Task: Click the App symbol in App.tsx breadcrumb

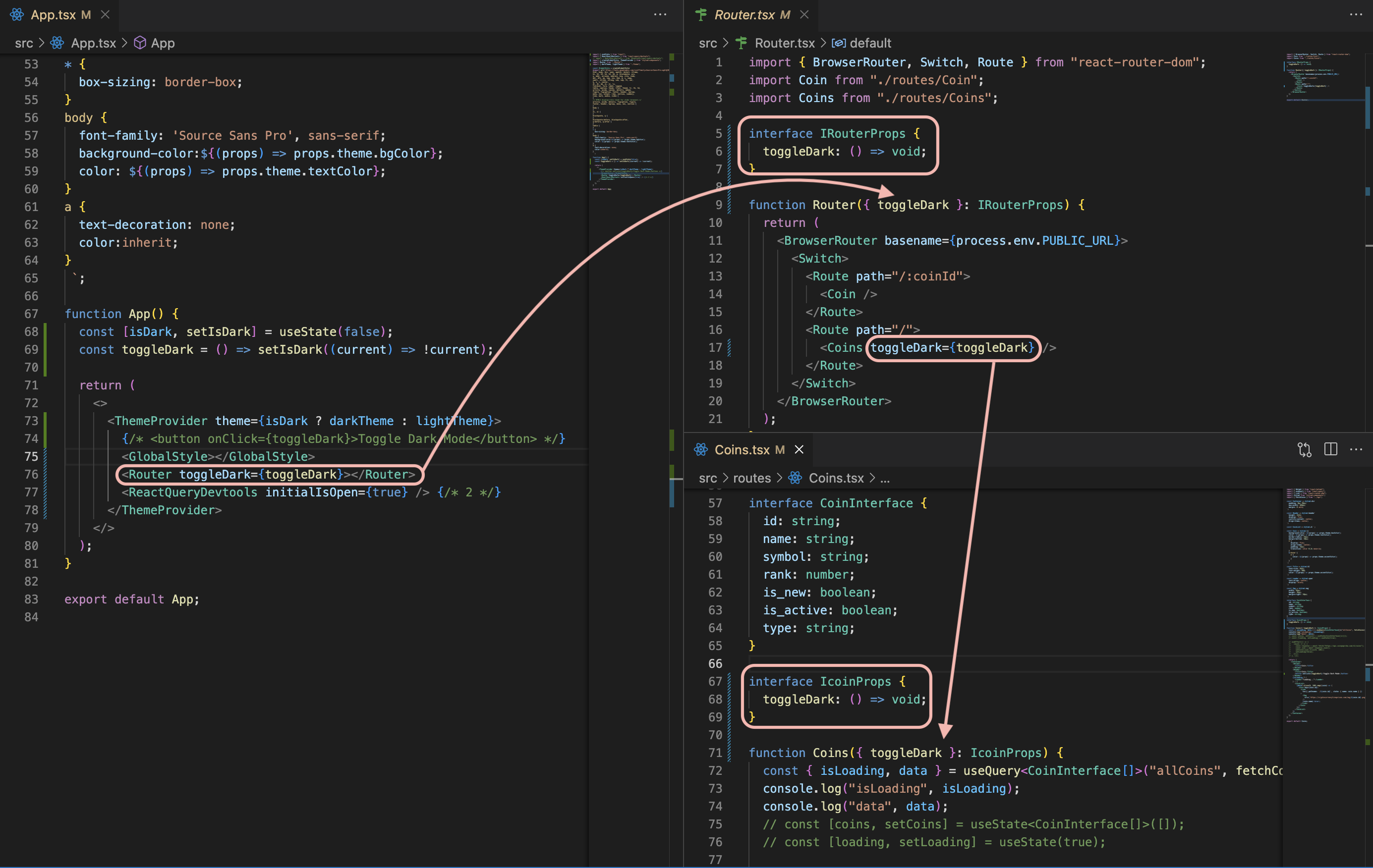Action: (x=162, y=43)
